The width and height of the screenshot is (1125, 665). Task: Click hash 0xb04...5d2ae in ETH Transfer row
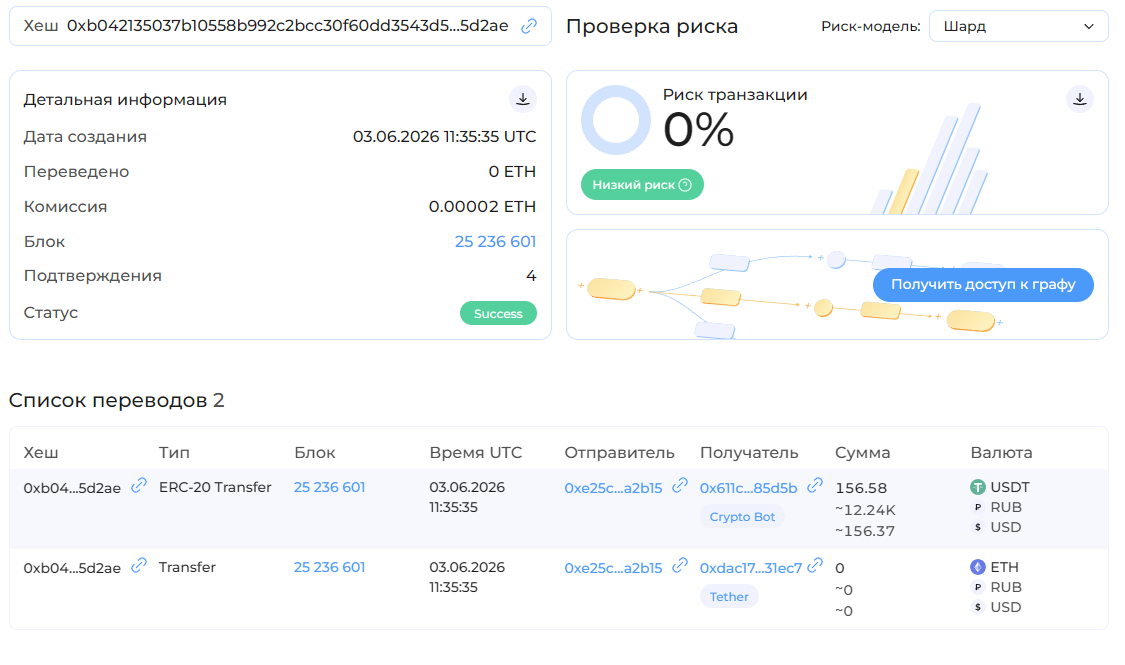click(x=72, y=568)
